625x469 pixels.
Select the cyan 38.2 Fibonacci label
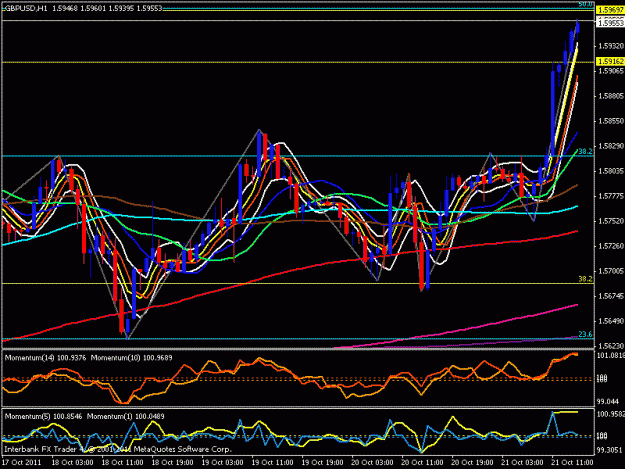(x=585, y=151)
